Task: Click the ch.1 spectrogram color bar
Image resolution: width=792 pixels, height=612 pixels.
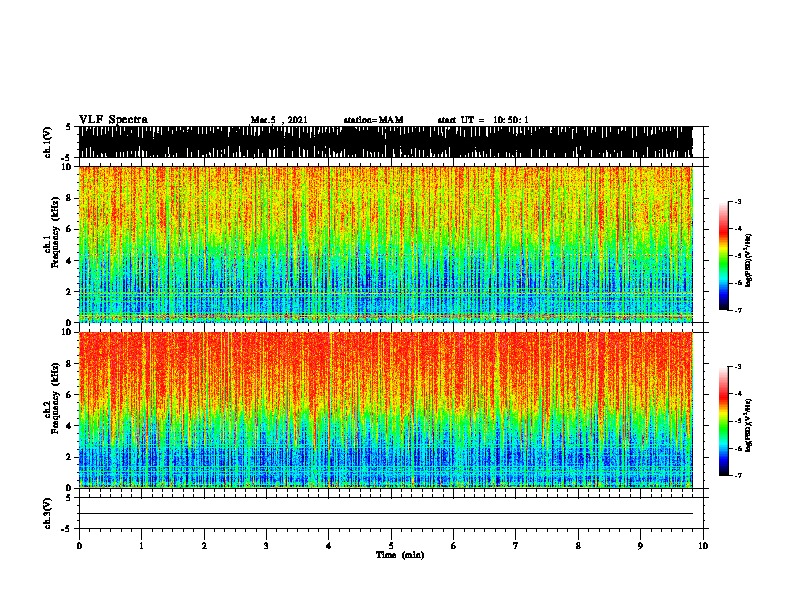Action: click(x=723, y=256)
